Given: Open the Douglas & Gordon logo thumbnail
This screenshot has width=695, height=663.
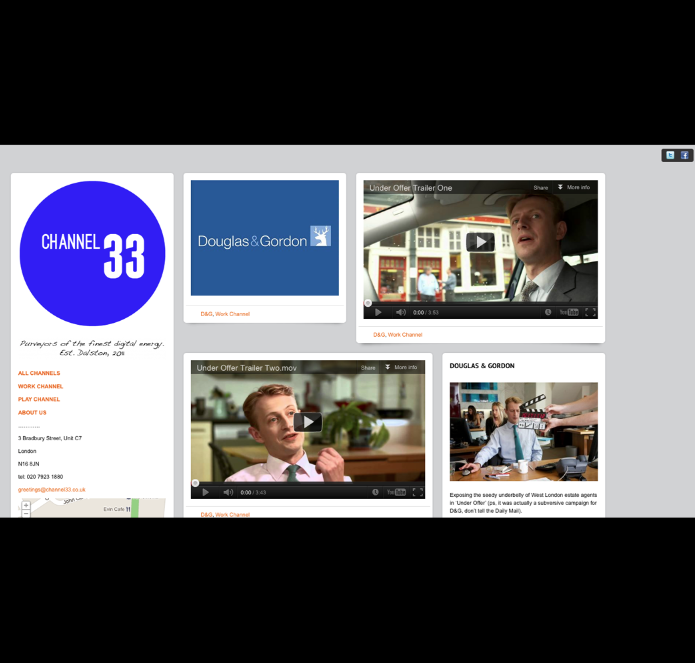Looking at the screenshot, I should pos(265,238).
